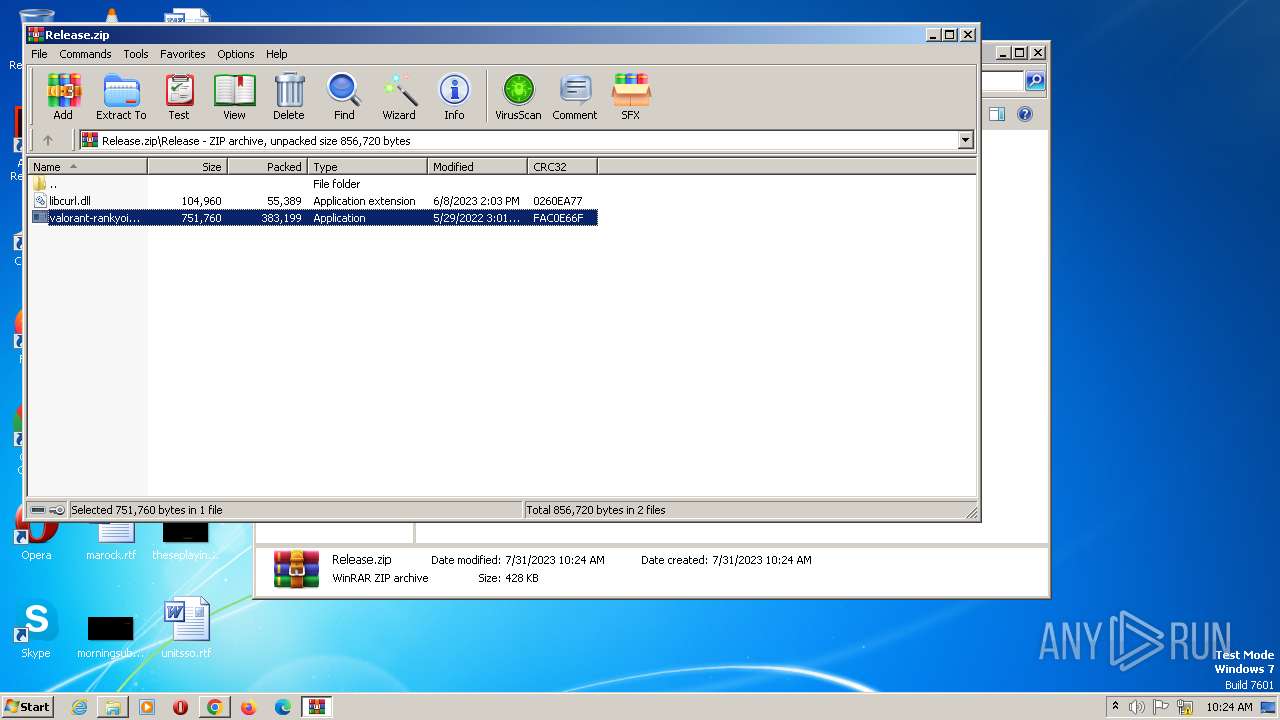Open the unitsso.rtf desktop file
This screenshot has height=720, width=1280.
coord(186,628)
